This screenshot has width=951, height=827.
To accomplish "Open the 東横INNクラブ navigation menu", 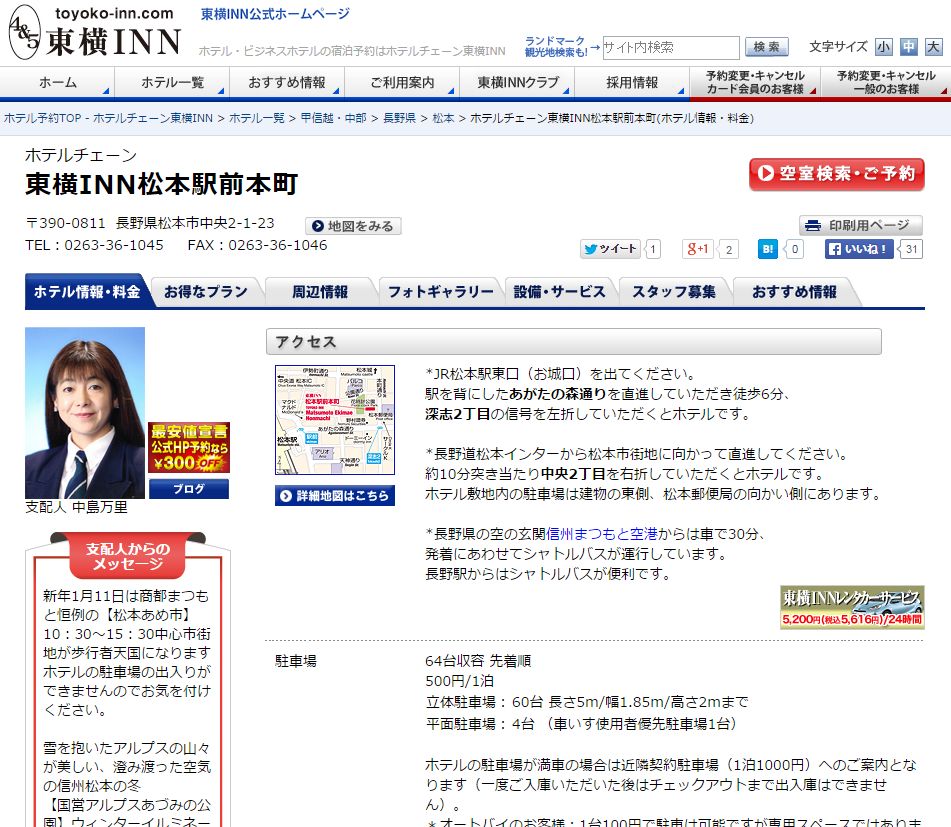I will click(517, 82).
